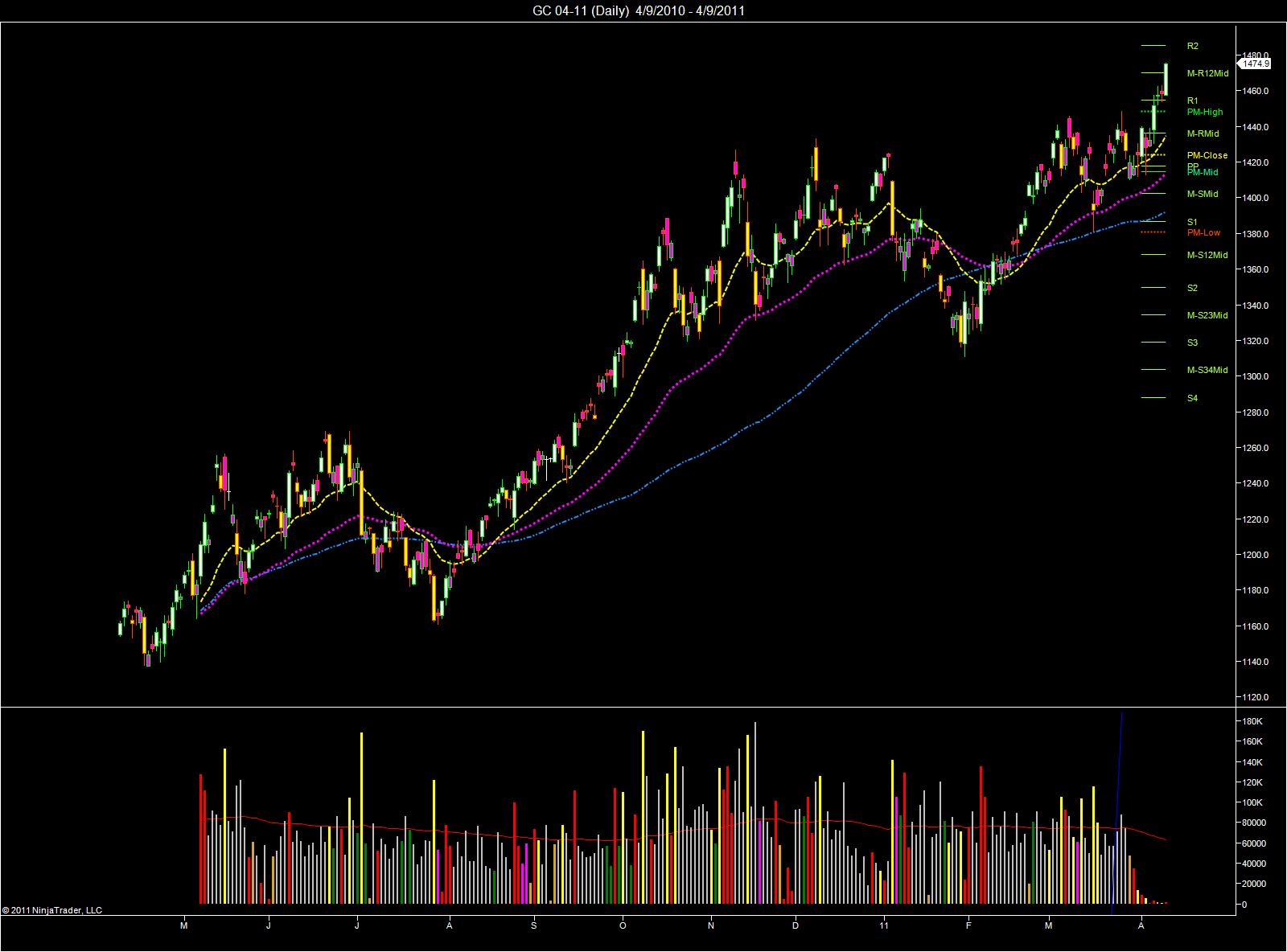Click 20000 on the volume axis

pyautogui.click(x=1254, y=884)
